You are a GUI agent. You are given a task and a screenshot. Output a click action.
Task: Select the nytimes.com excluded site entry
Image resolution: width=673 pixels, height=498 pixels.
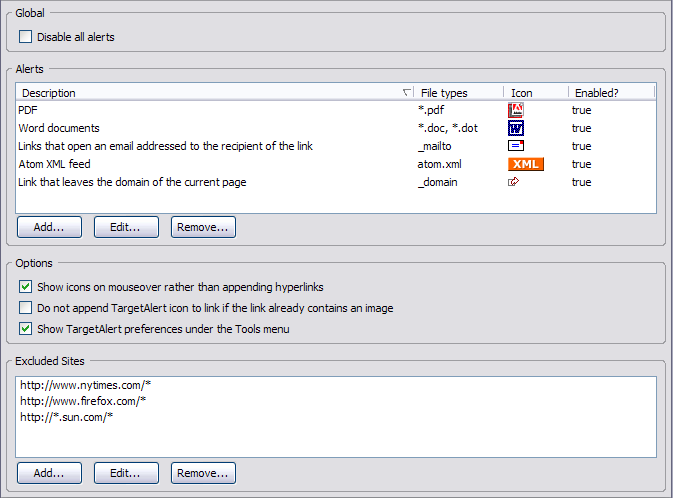coord(85,385)
